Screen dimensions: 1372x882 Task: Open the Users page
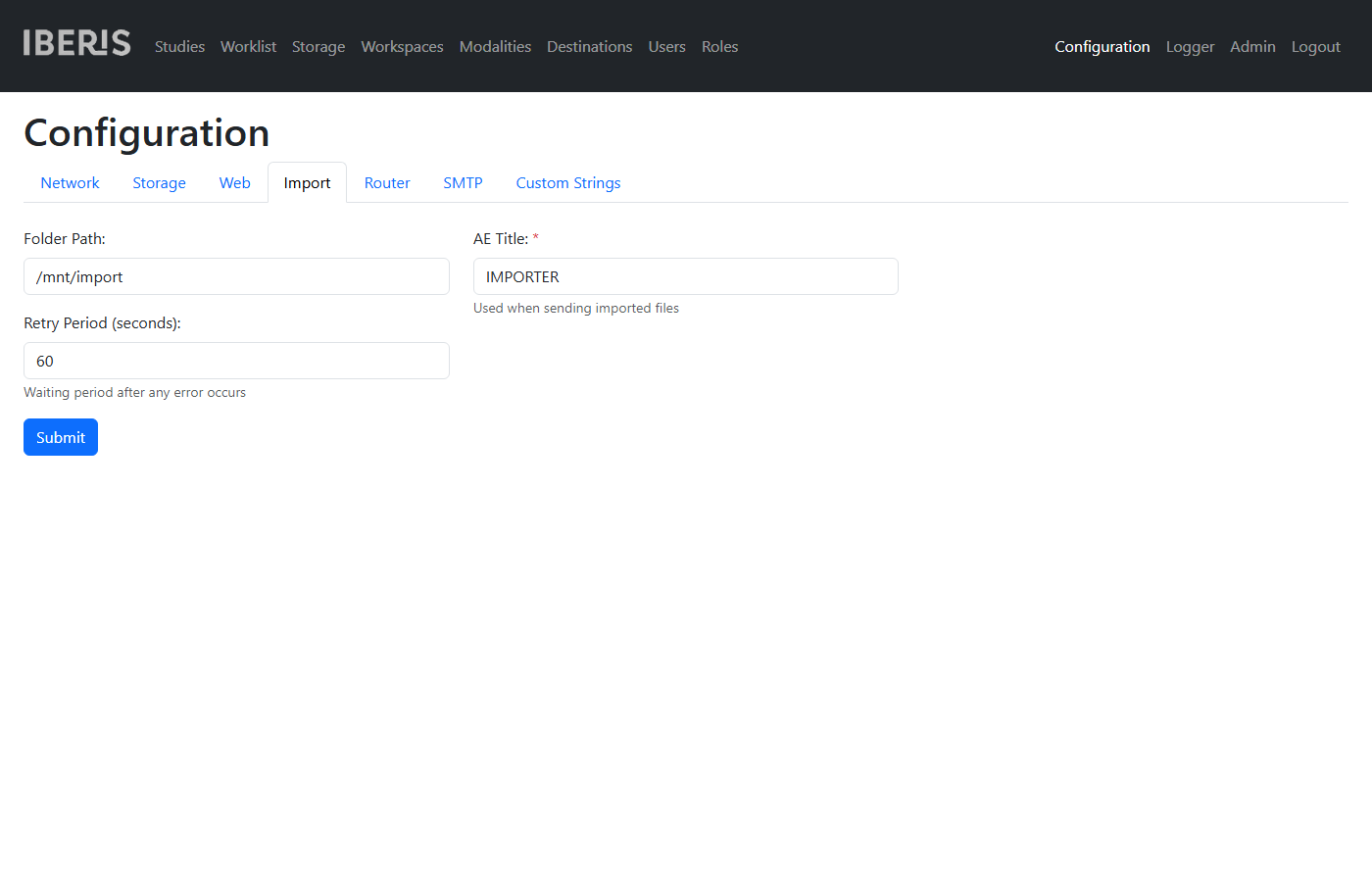pos(666,46)
